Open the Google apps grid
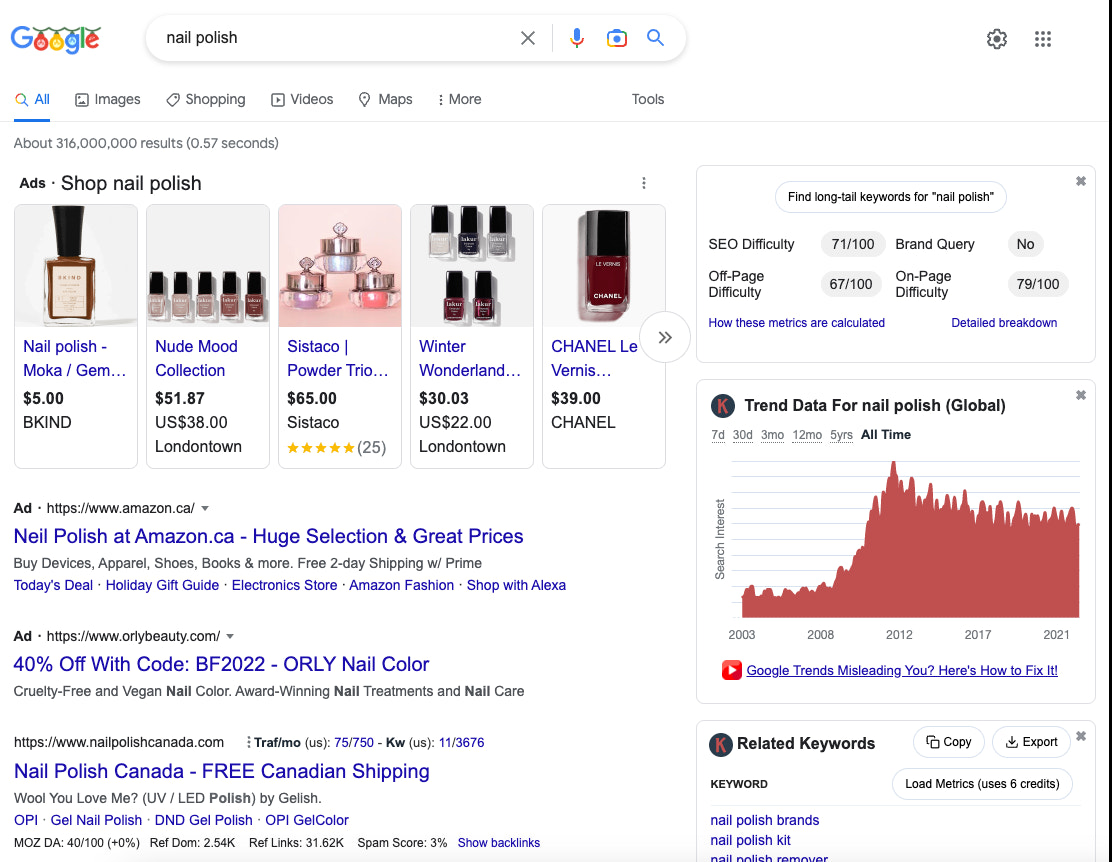This screenshot has width=1112, height=862. 1042,39
